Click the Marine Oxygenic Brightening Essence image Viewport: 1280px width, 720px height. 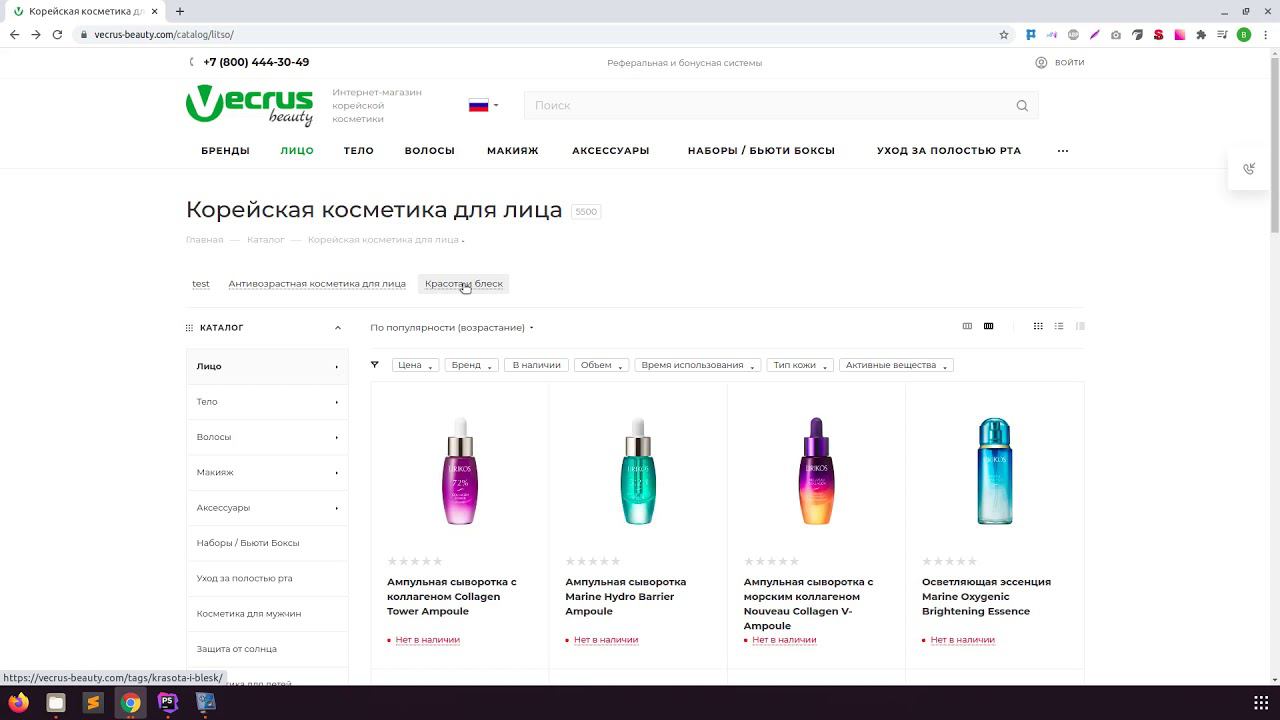point(994,471)
